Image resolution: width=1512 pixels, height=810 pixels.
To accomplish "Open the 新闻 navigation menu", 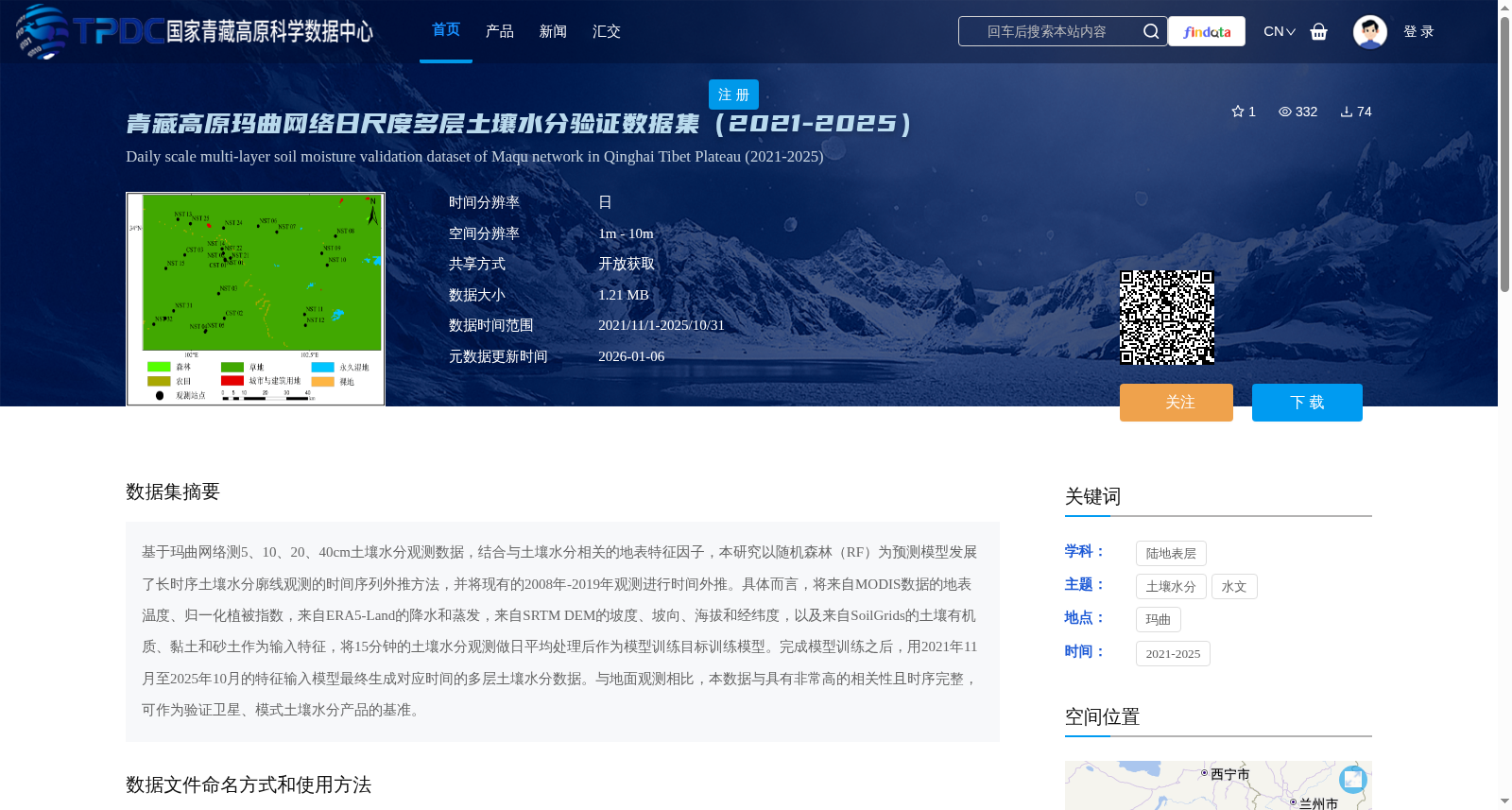I will 553,31.
